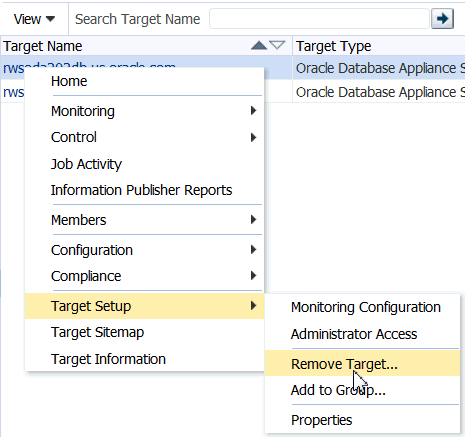Sort Target Name column ascending

259,45
